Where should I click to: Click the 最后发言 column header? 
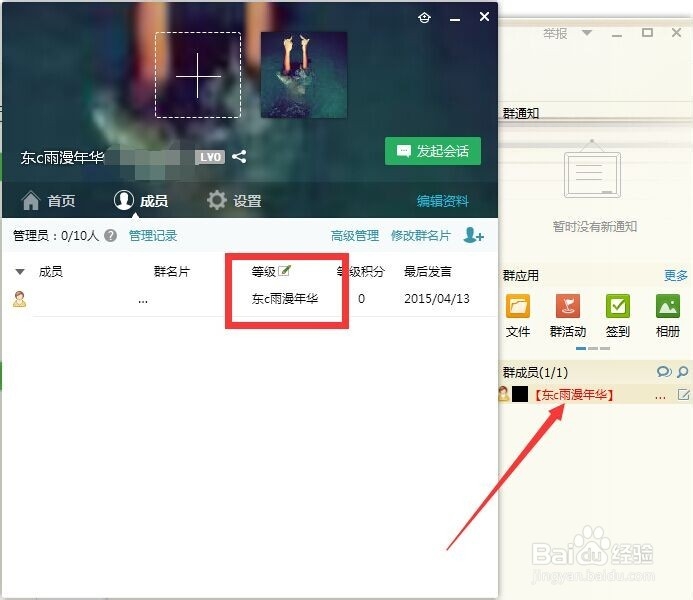pyautogui.click(x=428, y=271)
